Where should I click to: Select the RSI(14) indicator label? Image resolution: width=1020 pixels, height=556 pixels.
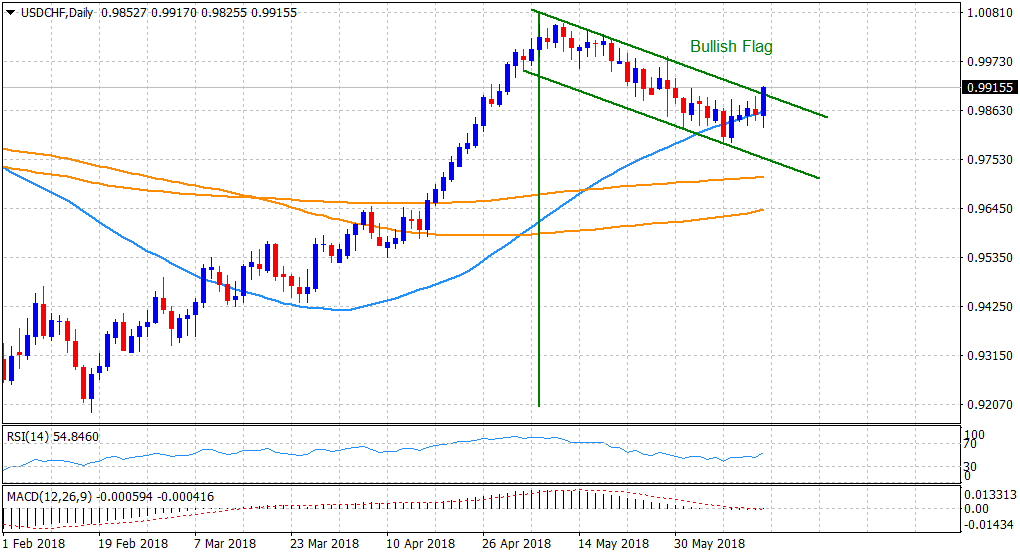[x=28, y=436]
